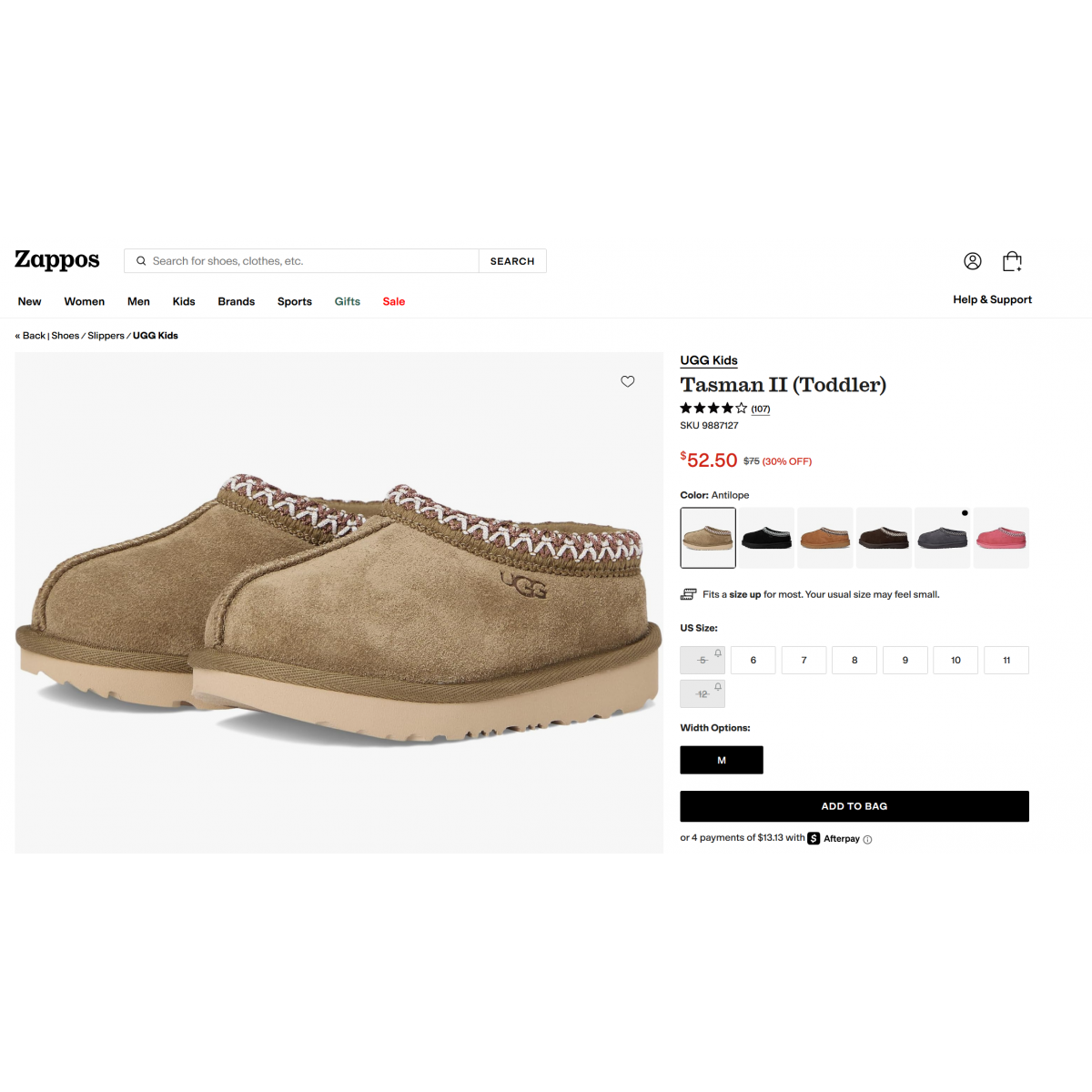Screen dimensions: 1092x1092
Task: Open the account profile icon
Action: (x=973, y=261)
